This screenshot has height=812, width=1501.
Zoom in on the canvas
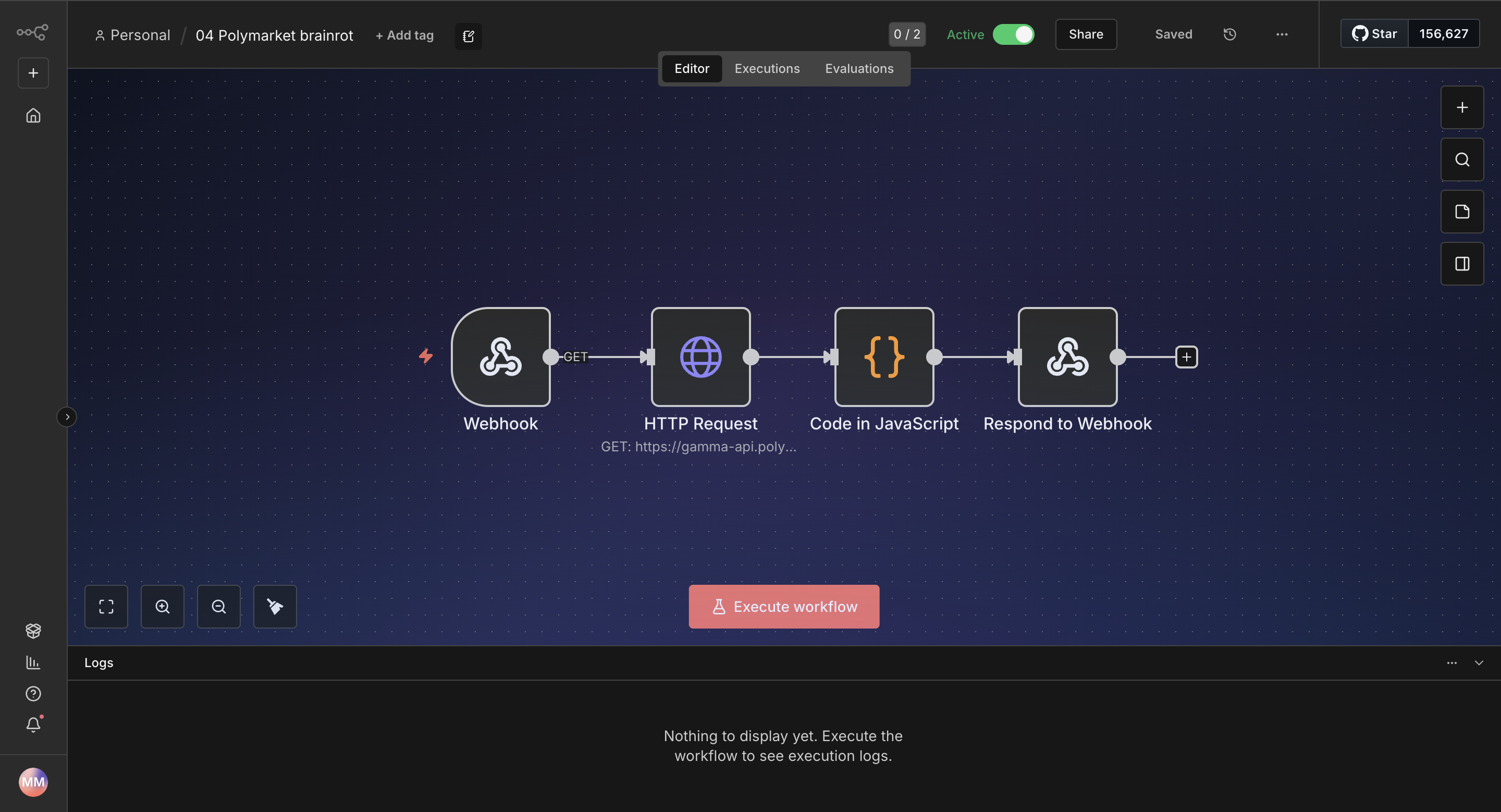(163, 606)
